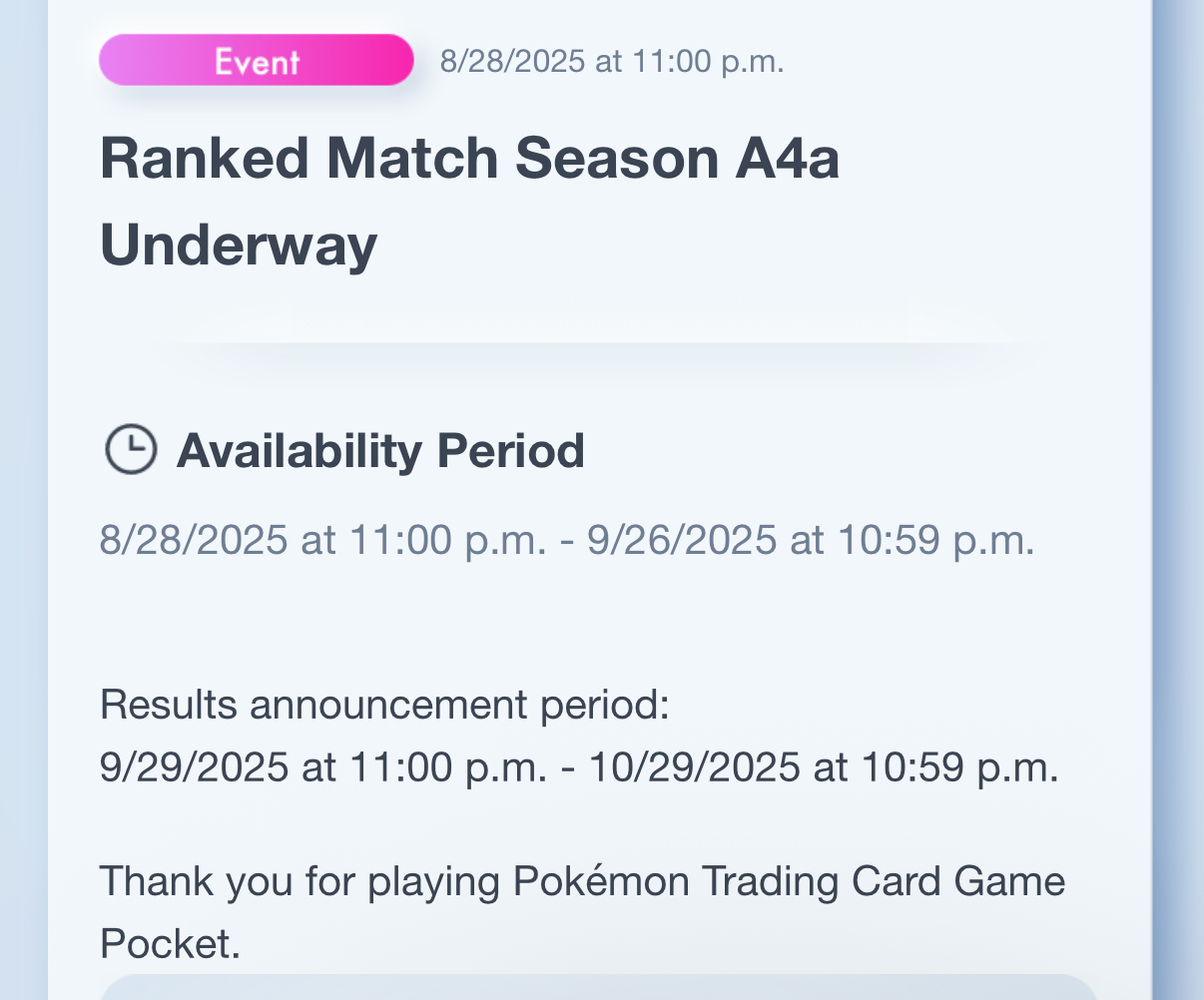Click the light blue left margin outside card
This screenshot has height=1000, width=1204.
click(23, 500)
